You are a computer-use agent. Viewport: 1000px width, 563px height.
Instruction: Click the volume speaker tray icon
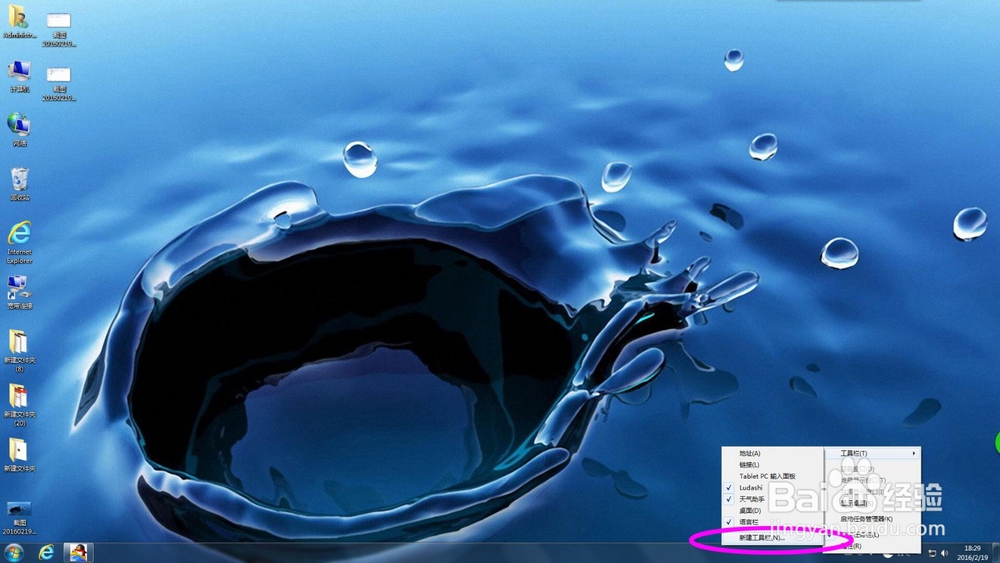(x=945, y=553)
